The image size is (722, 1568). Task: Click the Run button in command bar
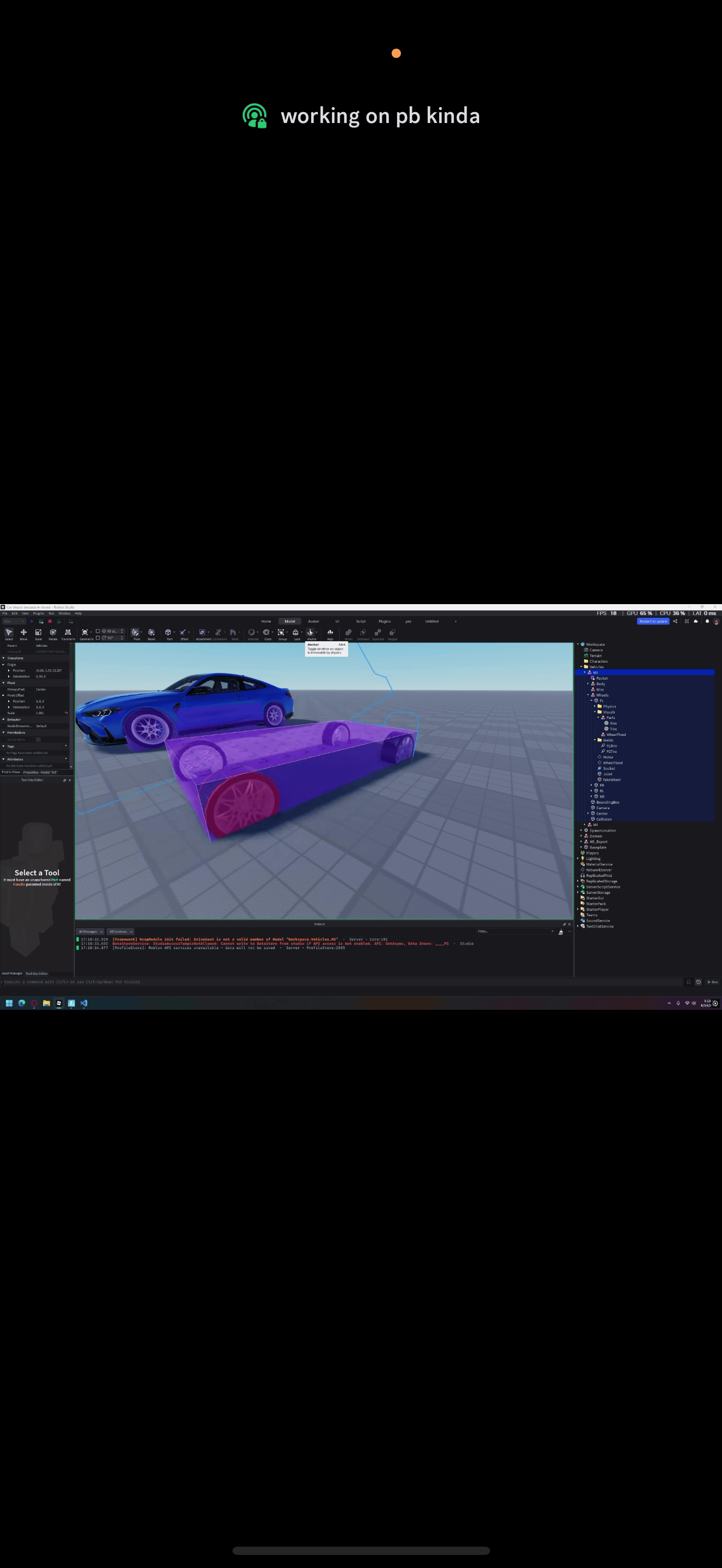pyautogui.click(x=712, y=982)
